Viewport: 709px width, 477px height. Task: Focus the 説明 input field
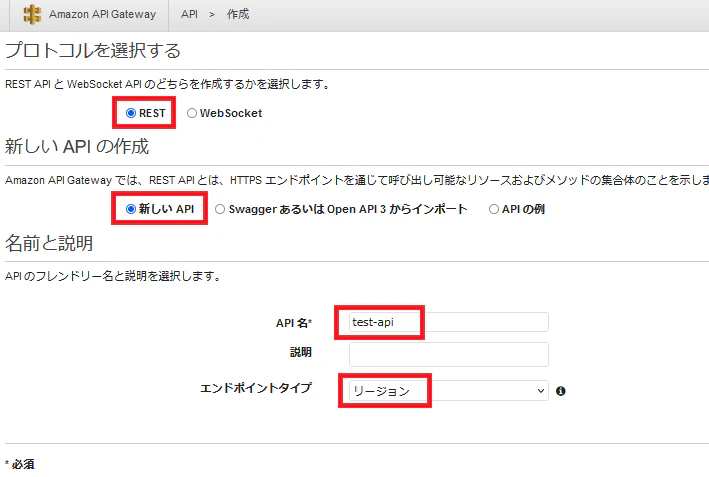(x=449, y=354)
